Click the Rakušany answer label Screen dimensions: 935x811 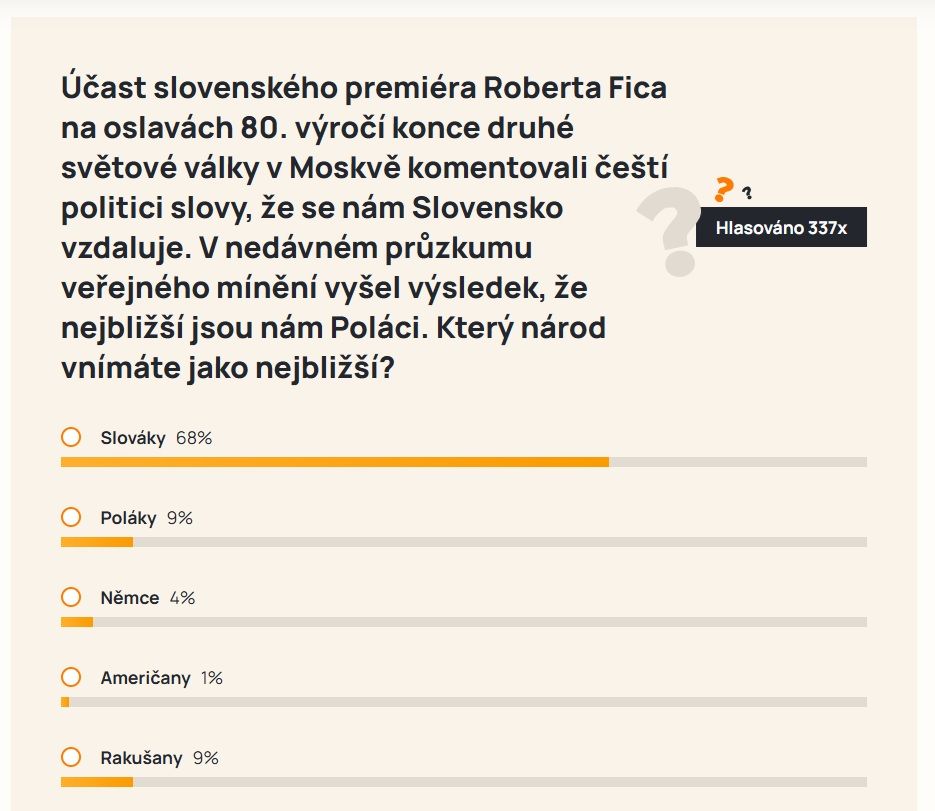(x=141, y=758)
